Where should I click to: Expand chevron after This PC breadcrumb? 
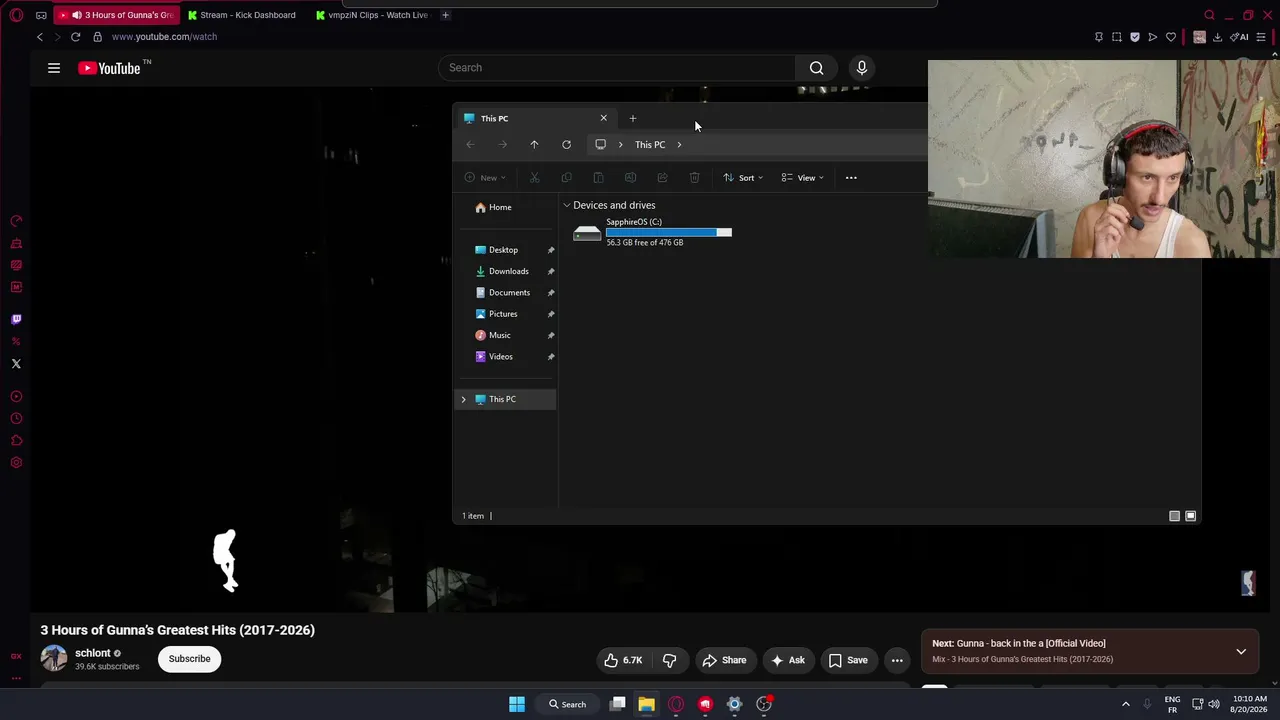679,145
